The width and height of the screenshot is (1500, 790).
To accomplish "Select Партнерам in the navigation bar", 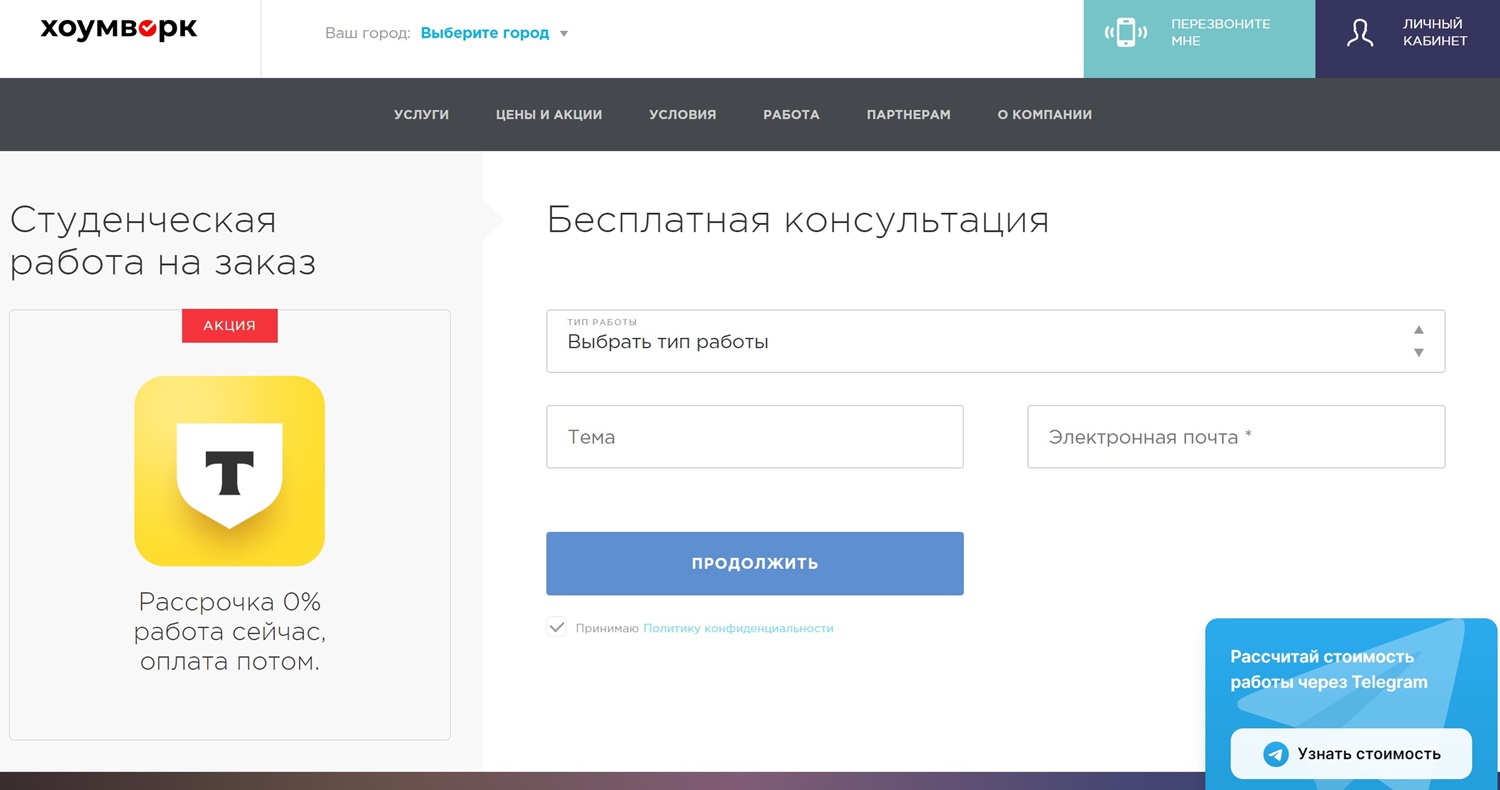I will tap(908, 115).
